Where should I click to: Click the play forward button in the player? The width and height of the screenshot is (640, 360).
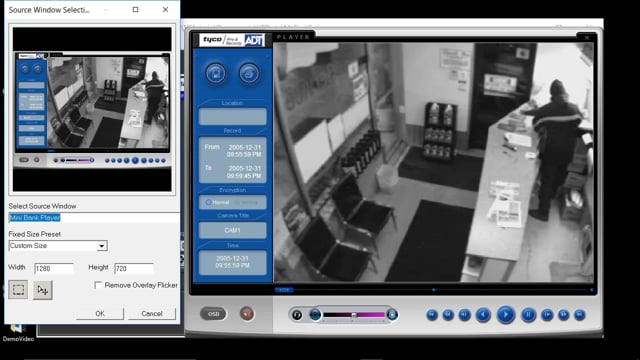pyautogui.click(x=505, y=315)
